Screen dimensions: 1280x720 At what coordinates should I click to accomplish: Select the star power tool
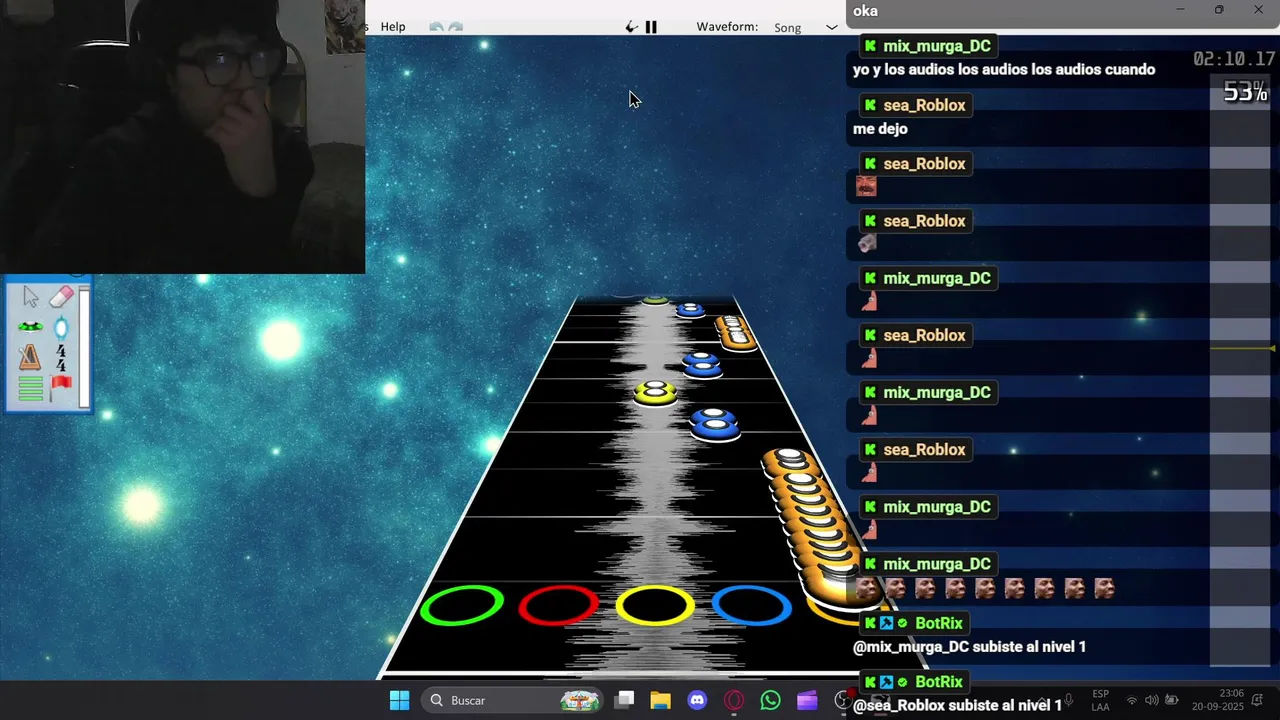[61, 327]
